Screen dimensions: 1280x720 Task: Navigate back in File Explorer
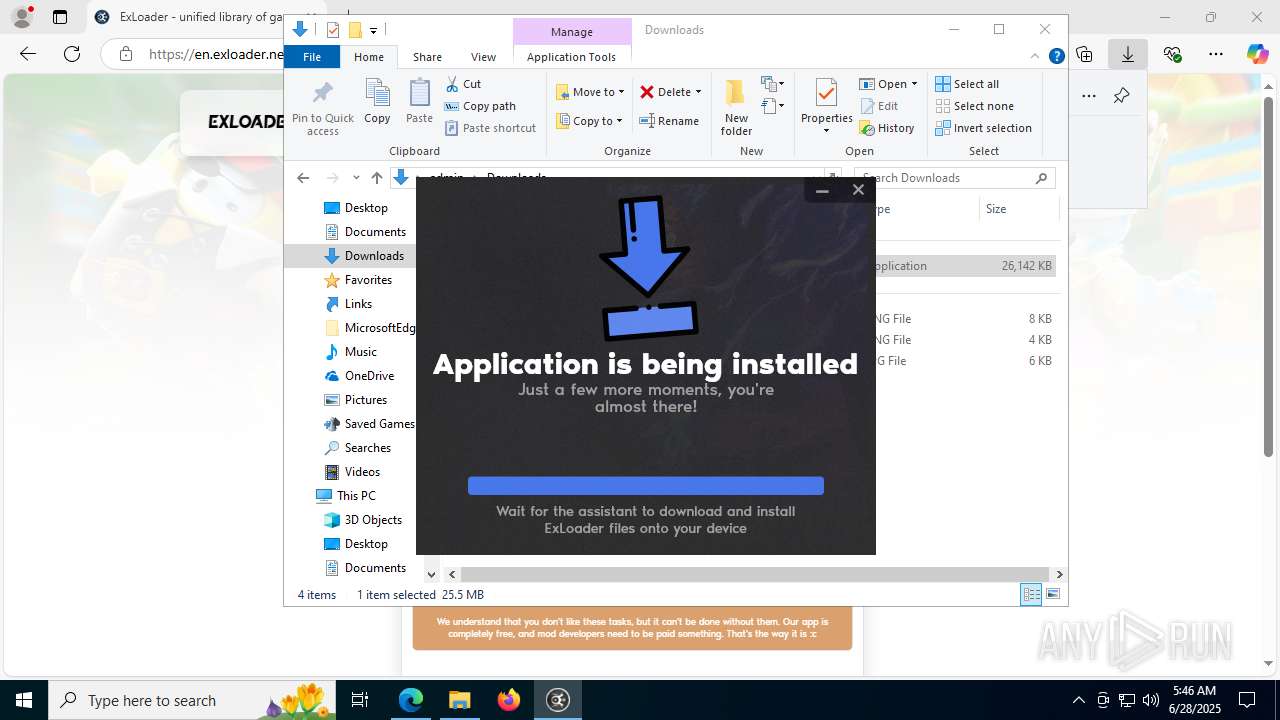(303, 178)
